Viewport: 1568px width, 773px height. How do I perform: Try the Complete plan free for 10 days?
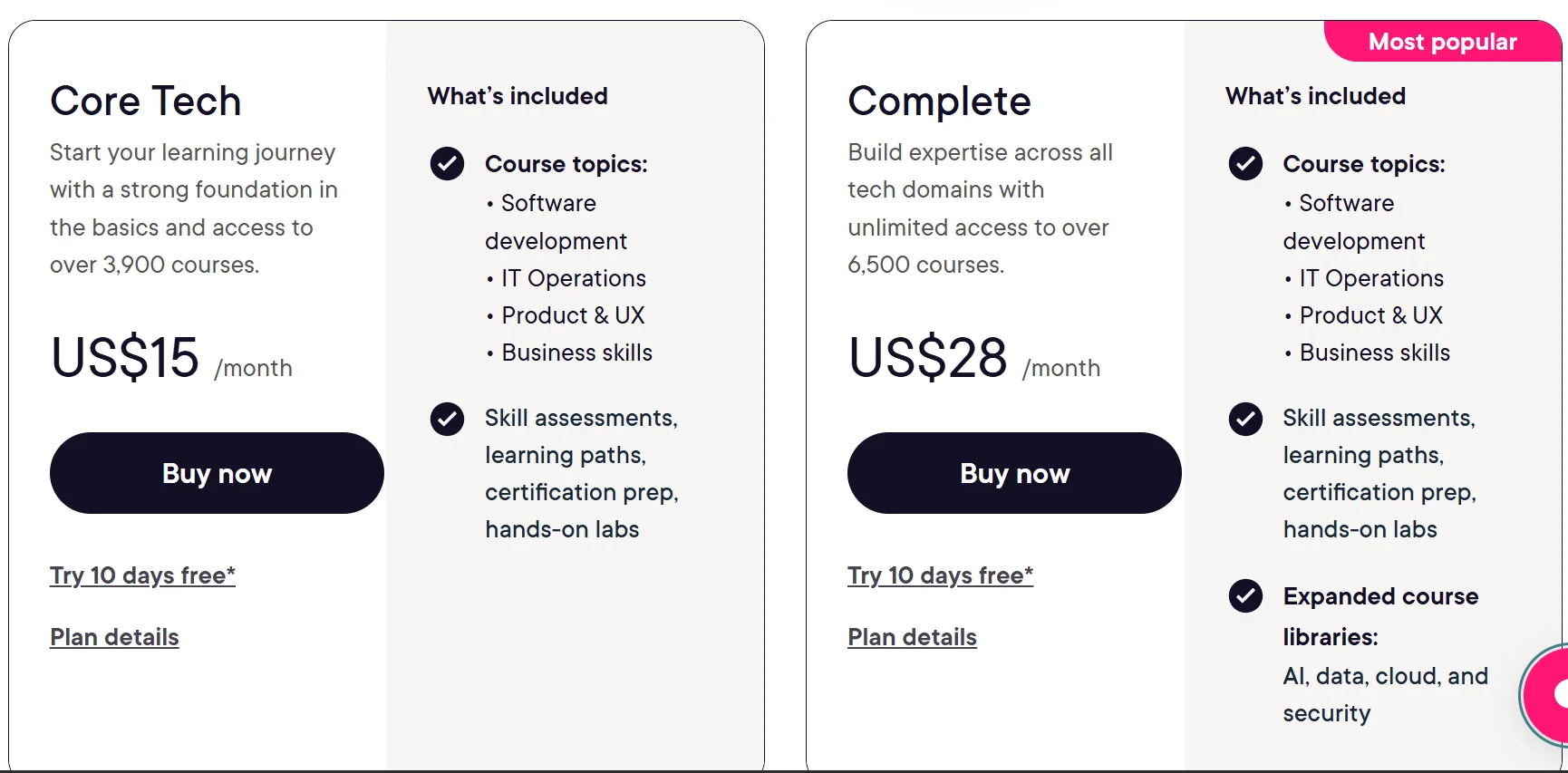click(940, 575)
